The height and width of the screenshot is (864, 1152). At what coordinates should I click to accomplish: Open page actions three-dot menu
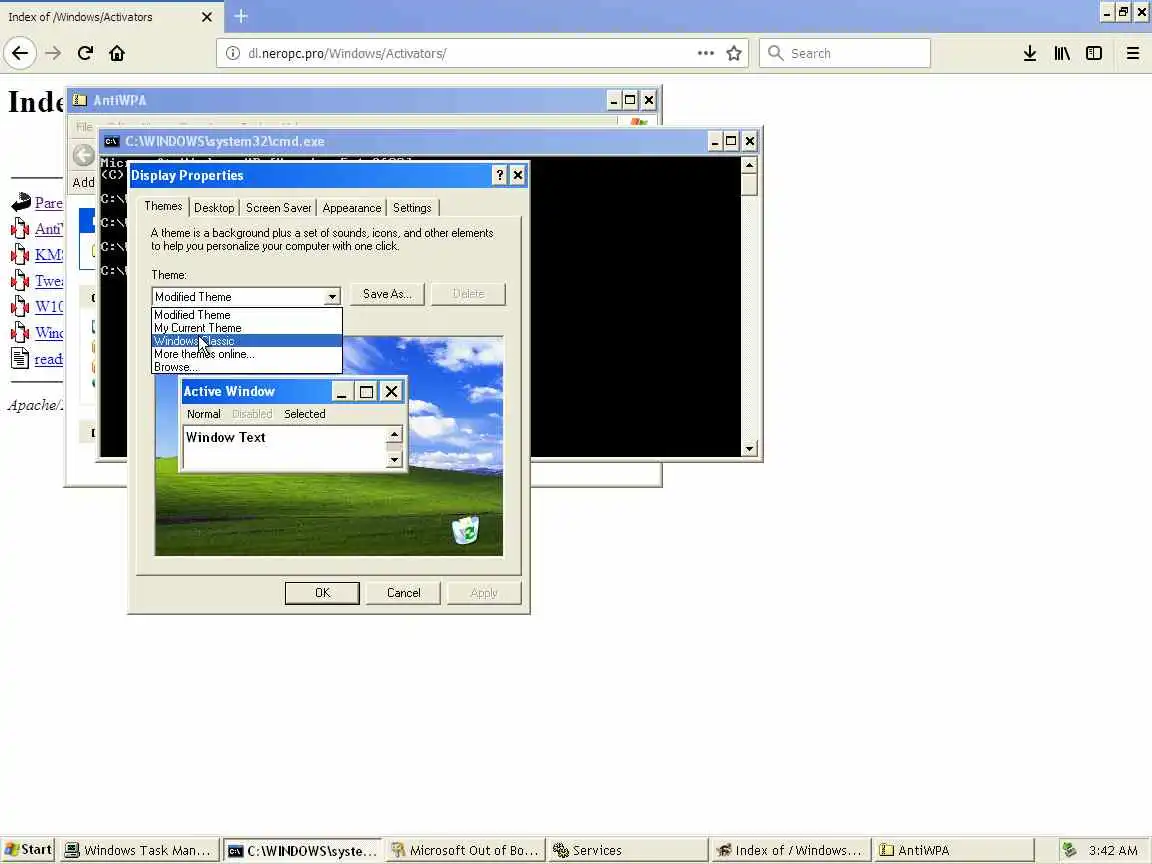(x=705, y=53)
